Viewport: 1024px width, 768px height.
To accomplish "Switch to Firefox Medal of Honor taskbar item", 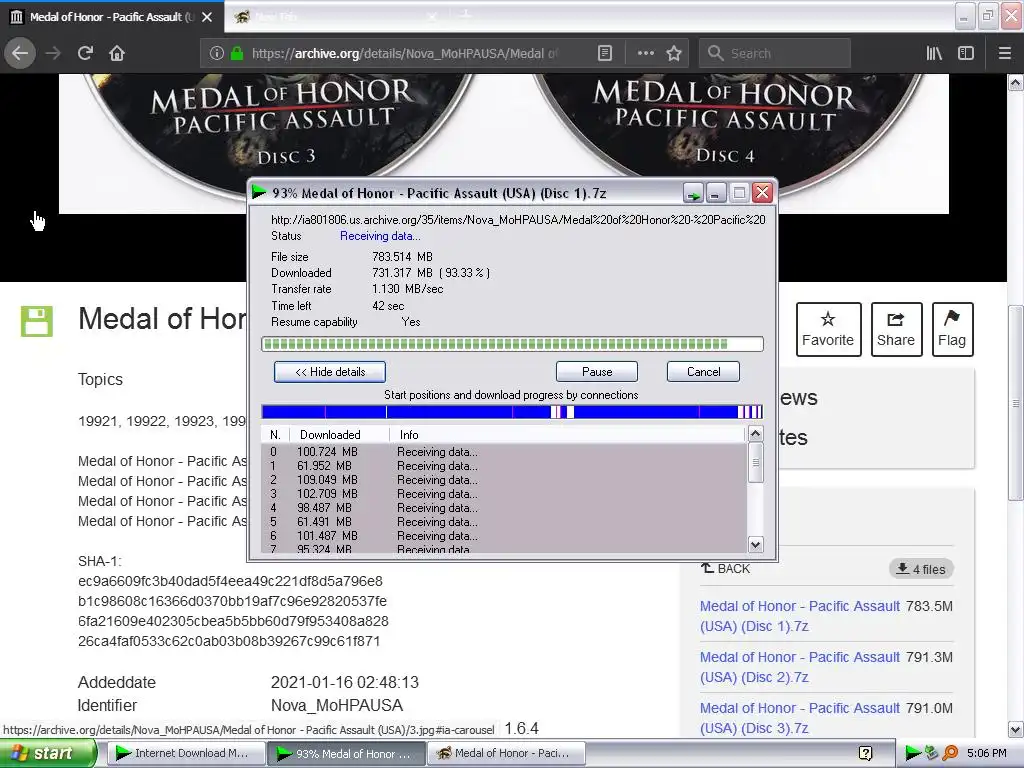I will (x=506, y=753).
